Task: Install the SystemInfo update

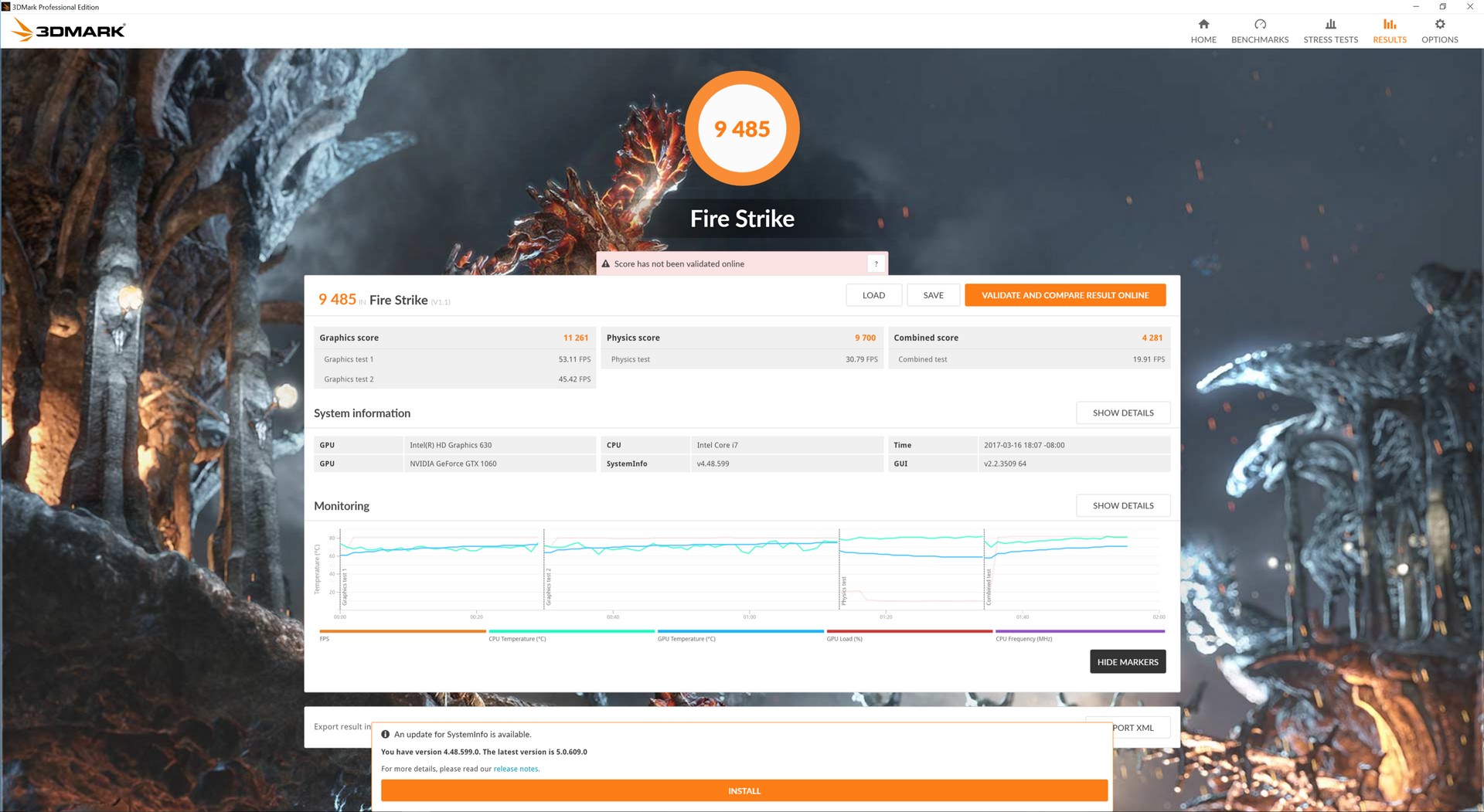Action: (x=744, y=791)
